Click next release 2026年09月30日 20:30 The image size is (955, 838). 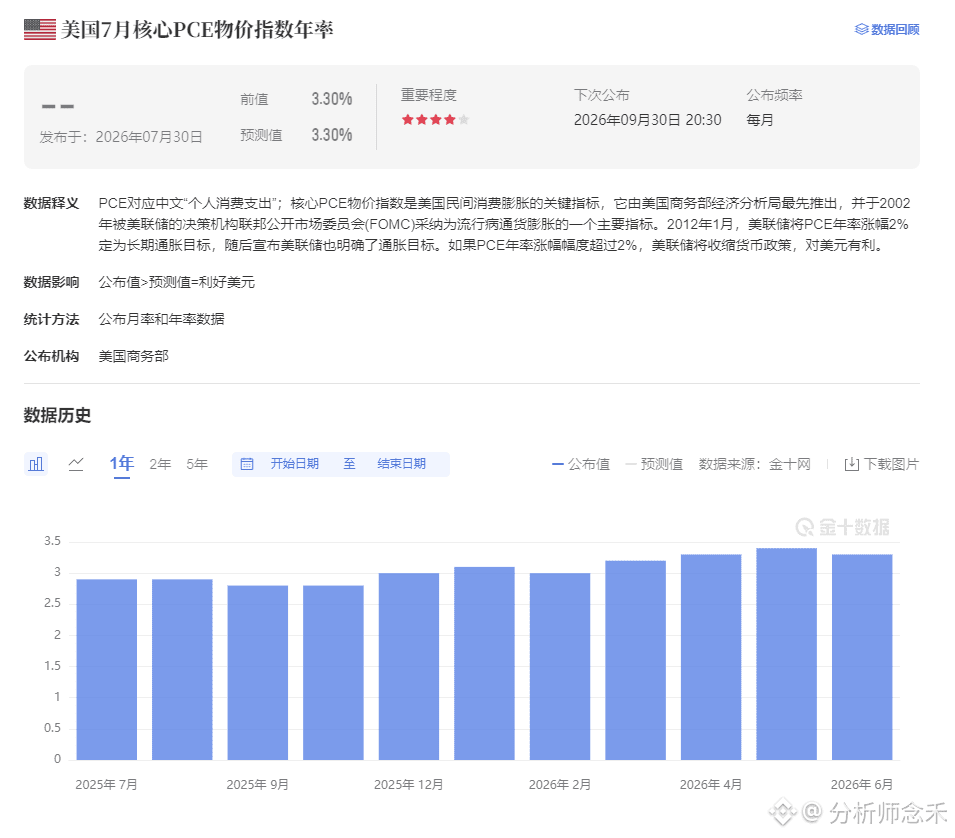click(647, 120)
